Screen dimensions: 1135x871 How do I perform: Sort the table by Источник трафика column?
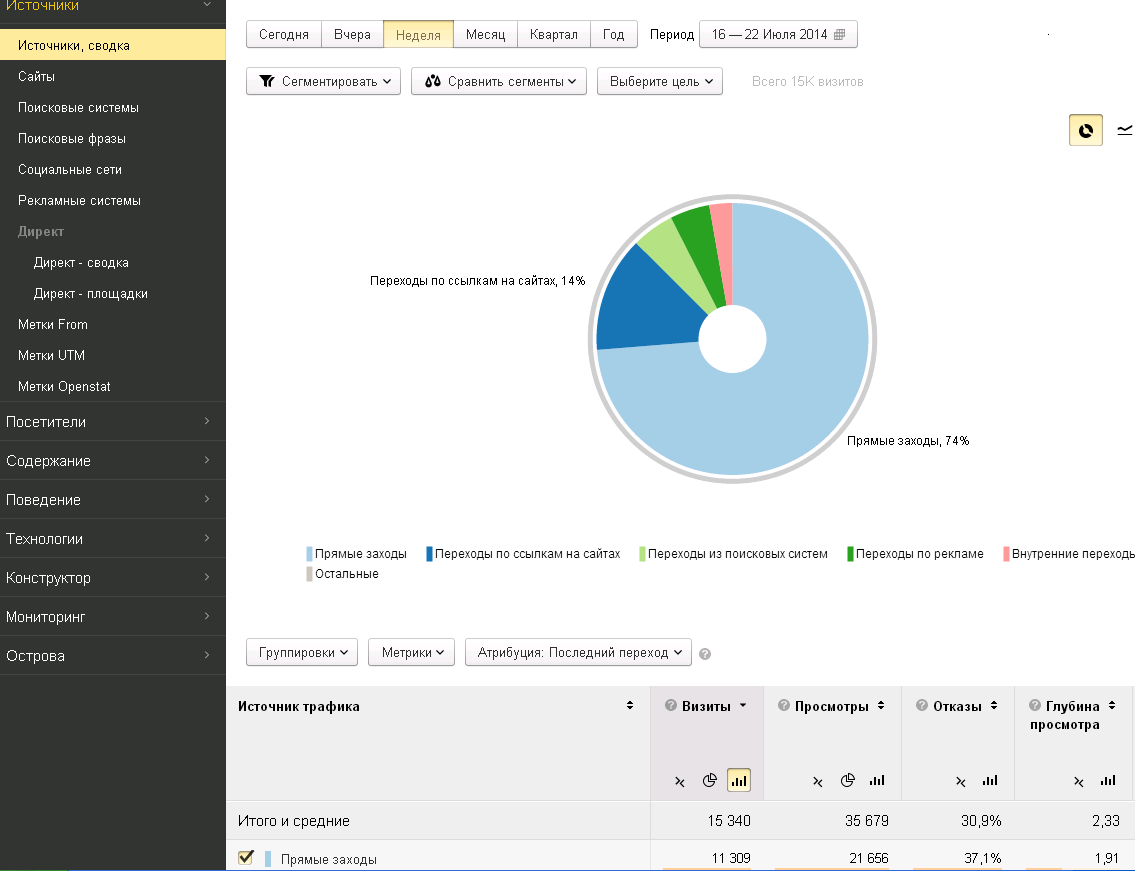(x=629, y=706)
